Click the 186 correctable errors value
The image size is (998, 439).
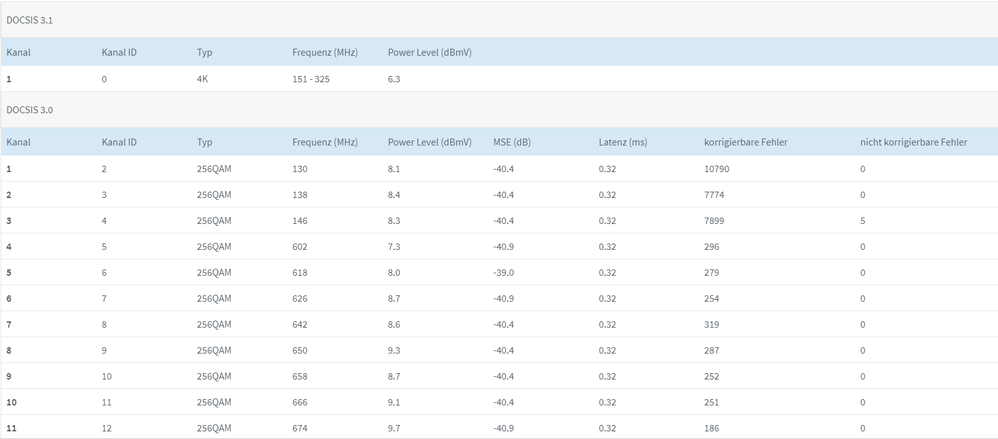(711, 429)
